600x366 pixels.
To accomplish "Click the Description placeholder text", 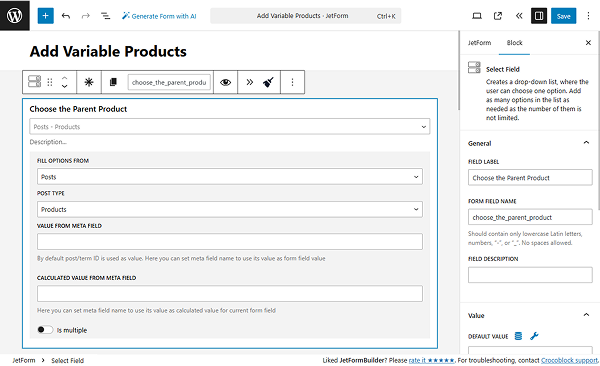I will (48, 142).
